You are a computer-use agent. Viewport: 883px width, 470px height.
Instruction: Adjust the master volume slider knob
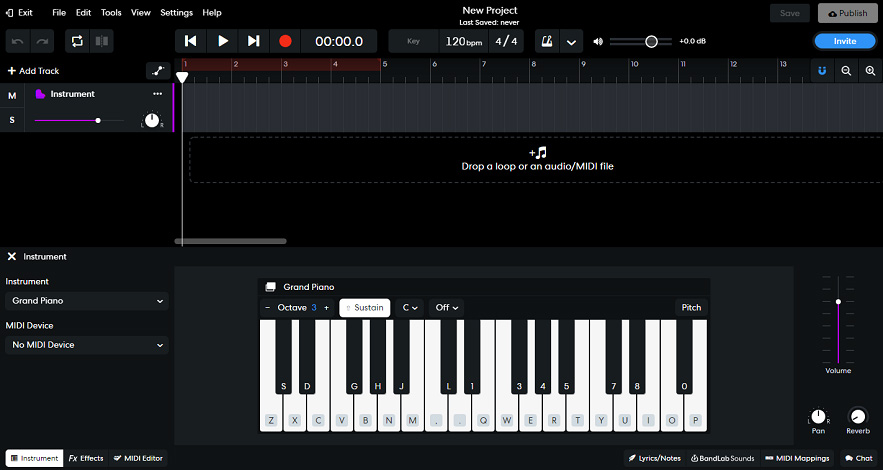click(651, 41)
